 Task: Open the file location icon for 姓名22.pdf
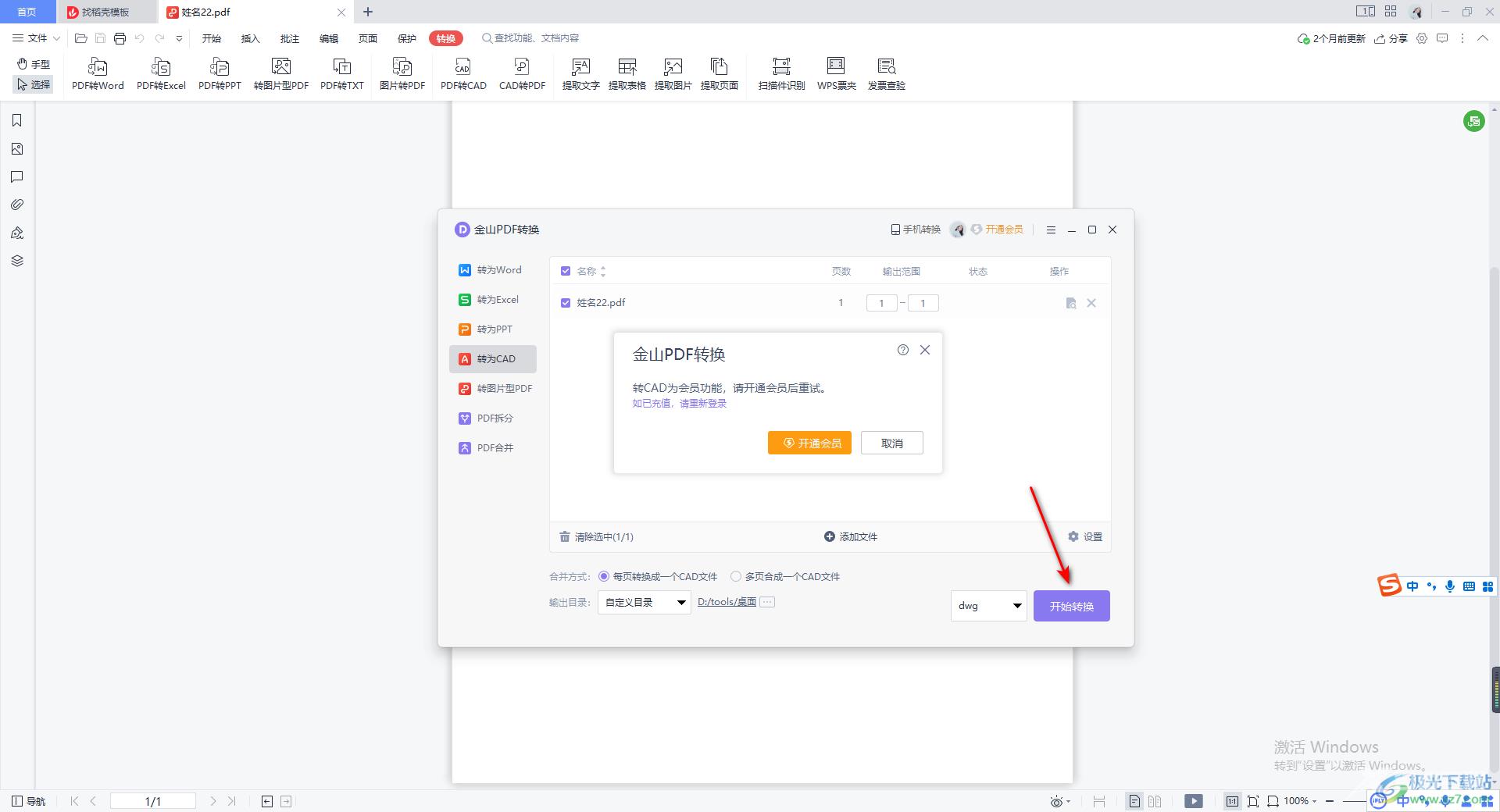click(x=1071, y=303)
